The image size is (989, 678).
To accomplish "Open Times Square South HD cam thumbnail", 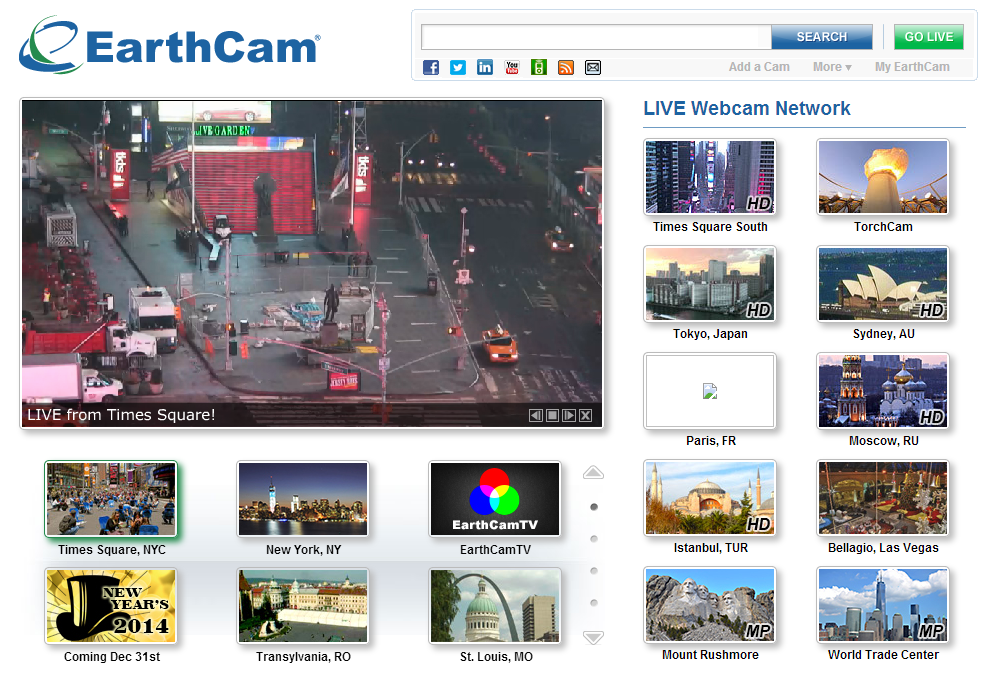I will point(710,177).
